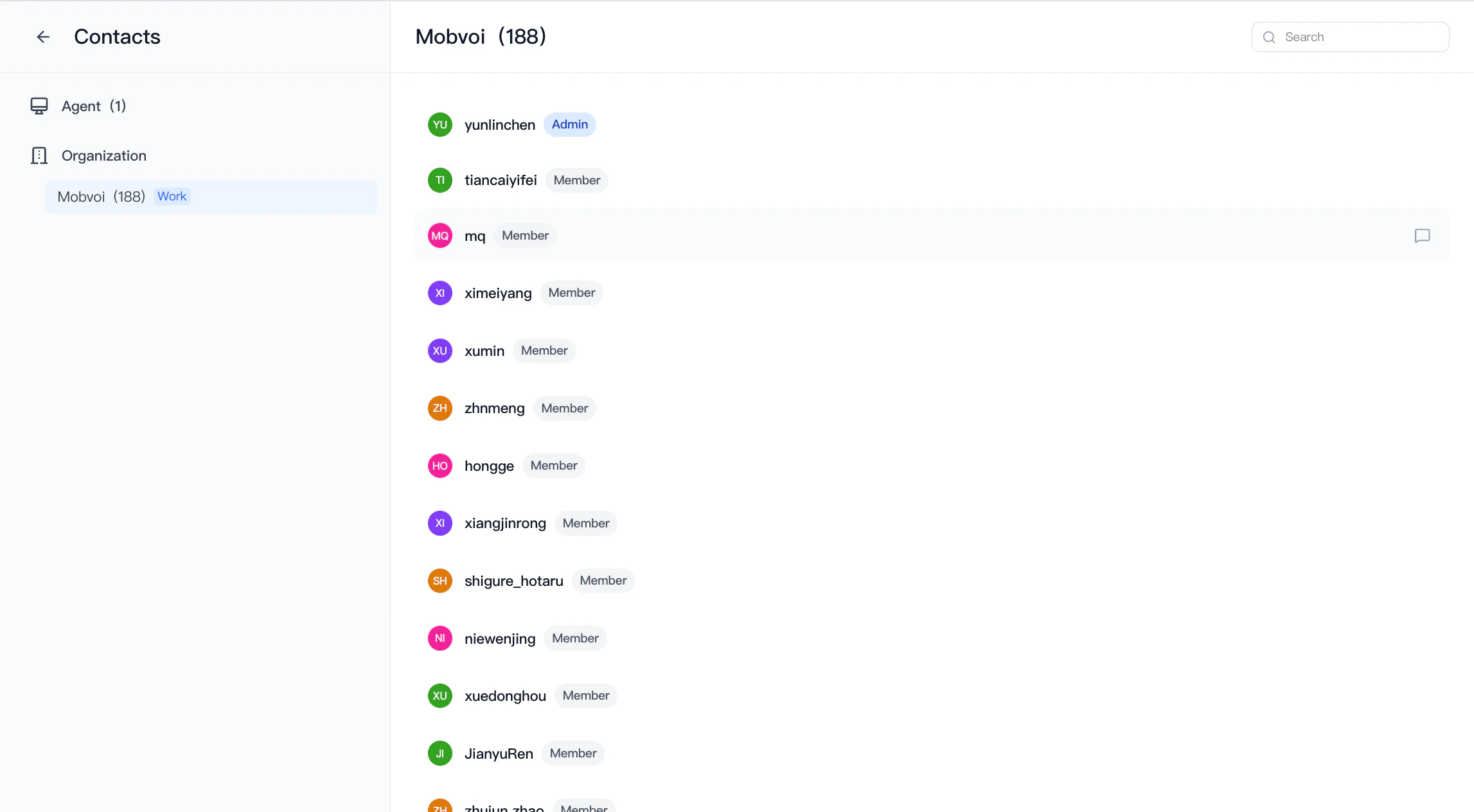Click the Work tag on Mobvoi
The height and width of the screenshot is (812, 1474).
pos(172,197)
